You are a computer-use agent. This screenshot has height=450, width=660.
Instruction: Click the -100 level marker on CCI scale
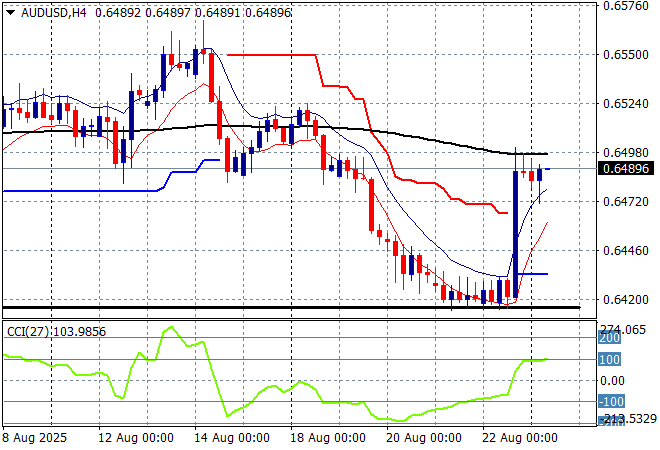tap(610, 401)
